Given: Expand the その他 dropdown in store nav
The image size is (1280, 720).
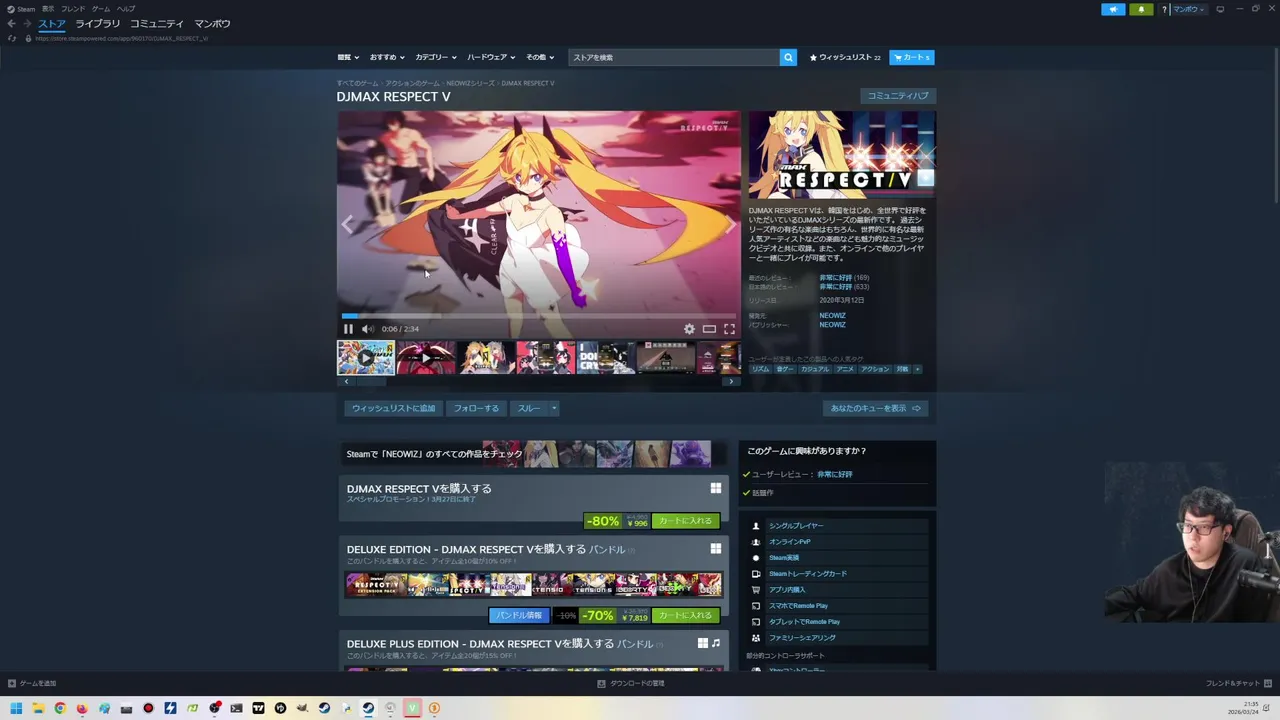Looking at the screenshot, I should click(539, 57).
